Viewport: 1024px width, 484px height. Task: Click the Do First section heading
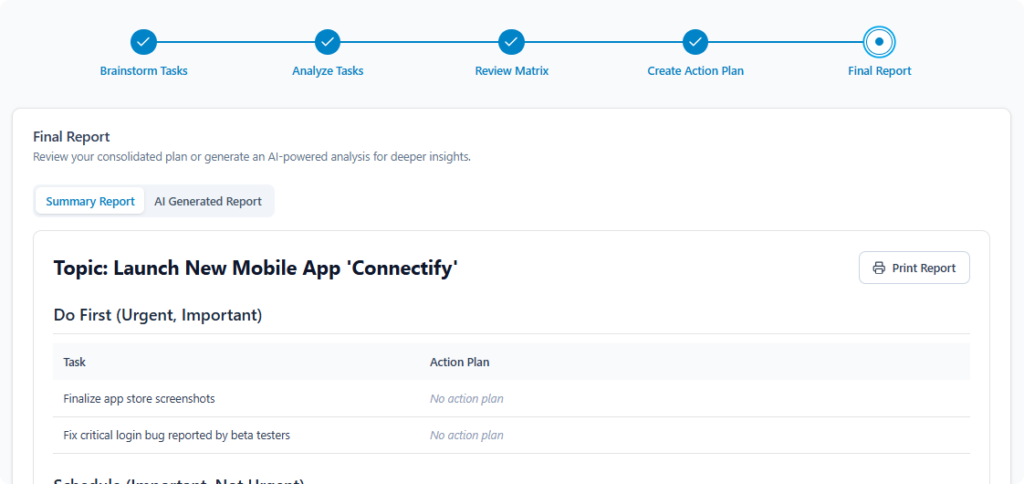point(158,315)
